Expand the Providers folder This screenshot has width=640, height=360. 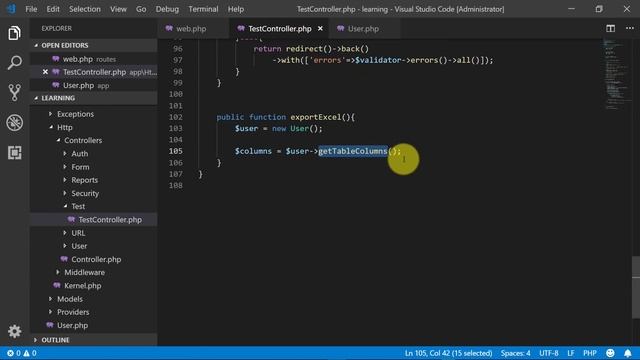tap(73, 312)
